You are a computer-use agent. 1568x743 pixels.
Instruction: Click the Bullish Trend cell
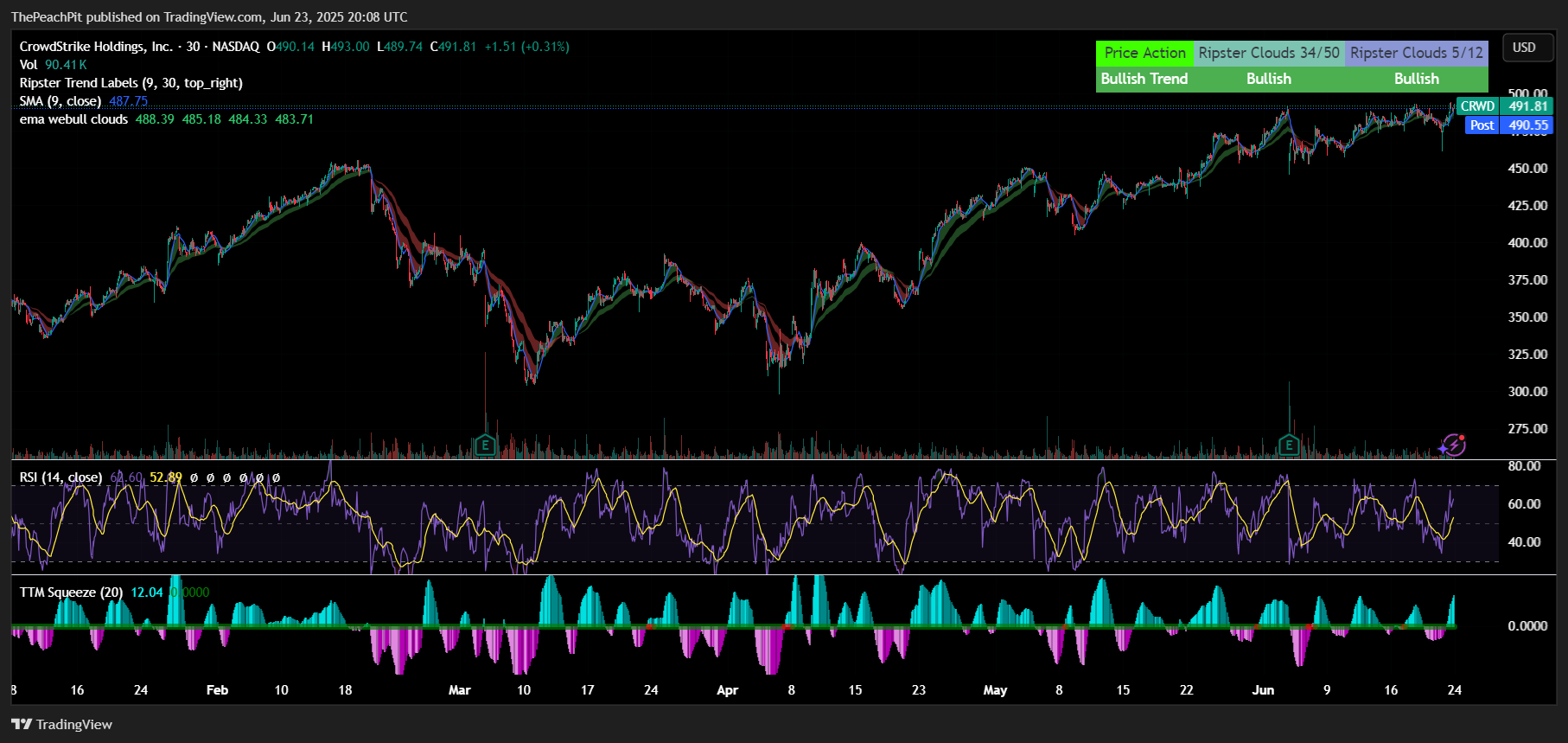point(1144,79)
